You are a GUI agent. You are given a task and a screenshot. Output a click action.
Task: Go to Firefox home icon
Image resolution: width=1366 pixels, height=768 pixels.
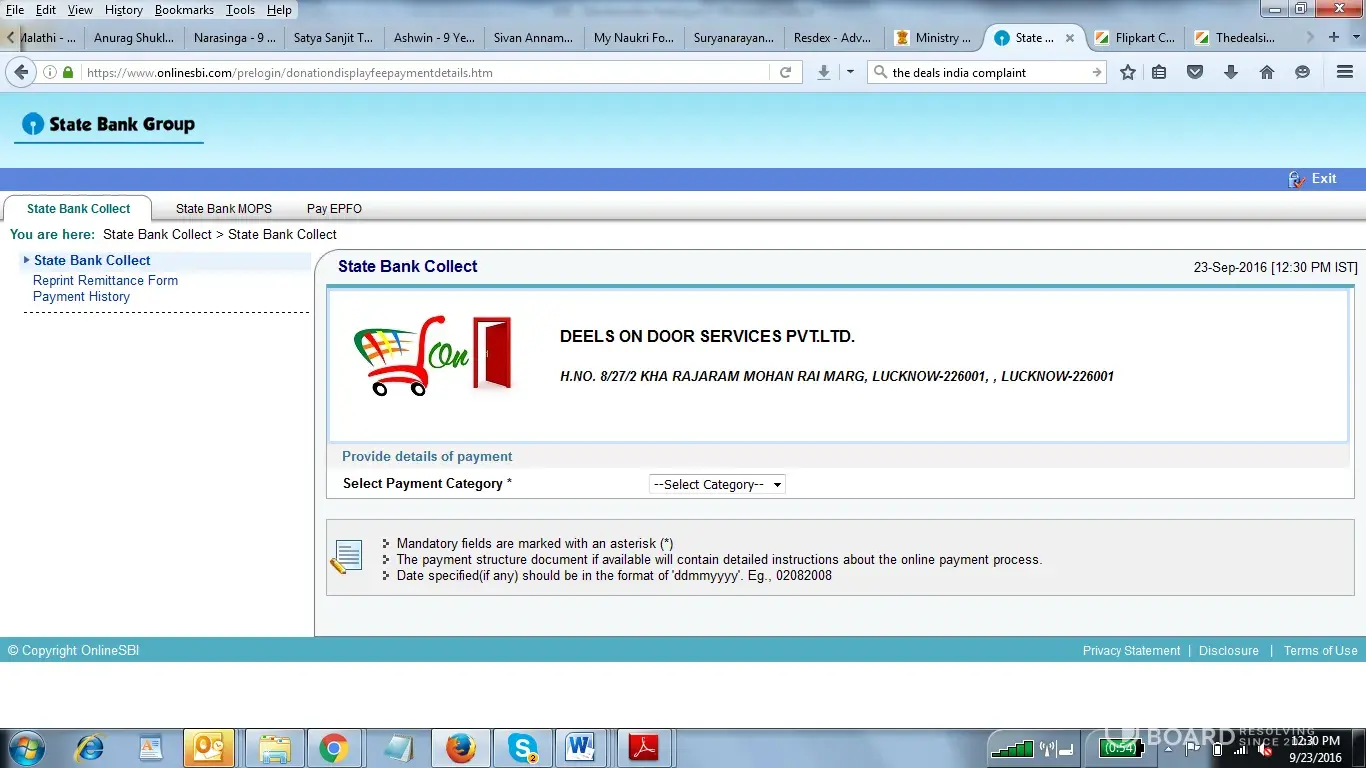[x=1267, y=72]
